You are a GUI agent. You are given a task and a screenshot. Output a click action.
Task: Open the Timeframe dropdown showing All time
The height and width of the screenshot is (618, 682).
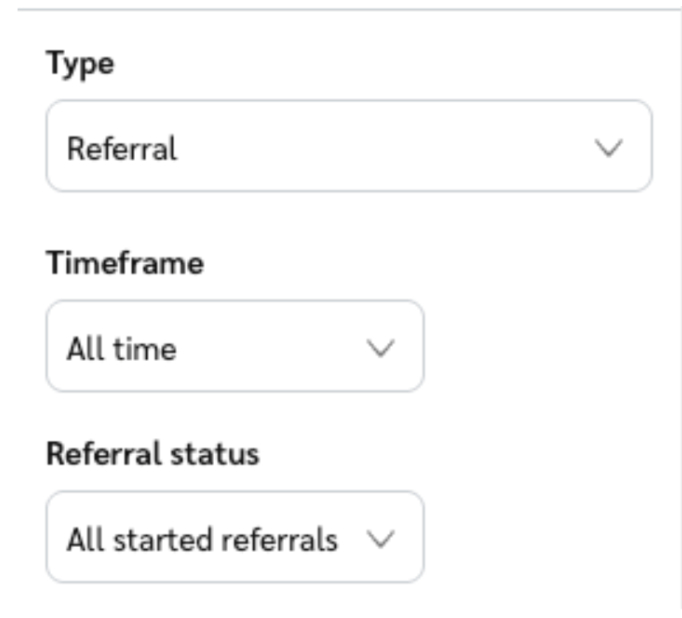coord(234,346)
